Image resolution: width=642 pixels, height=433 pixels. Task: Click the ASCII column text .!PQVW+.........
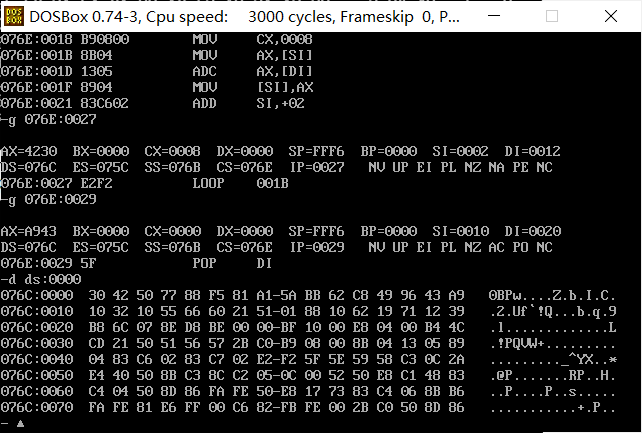pos(552,343)
